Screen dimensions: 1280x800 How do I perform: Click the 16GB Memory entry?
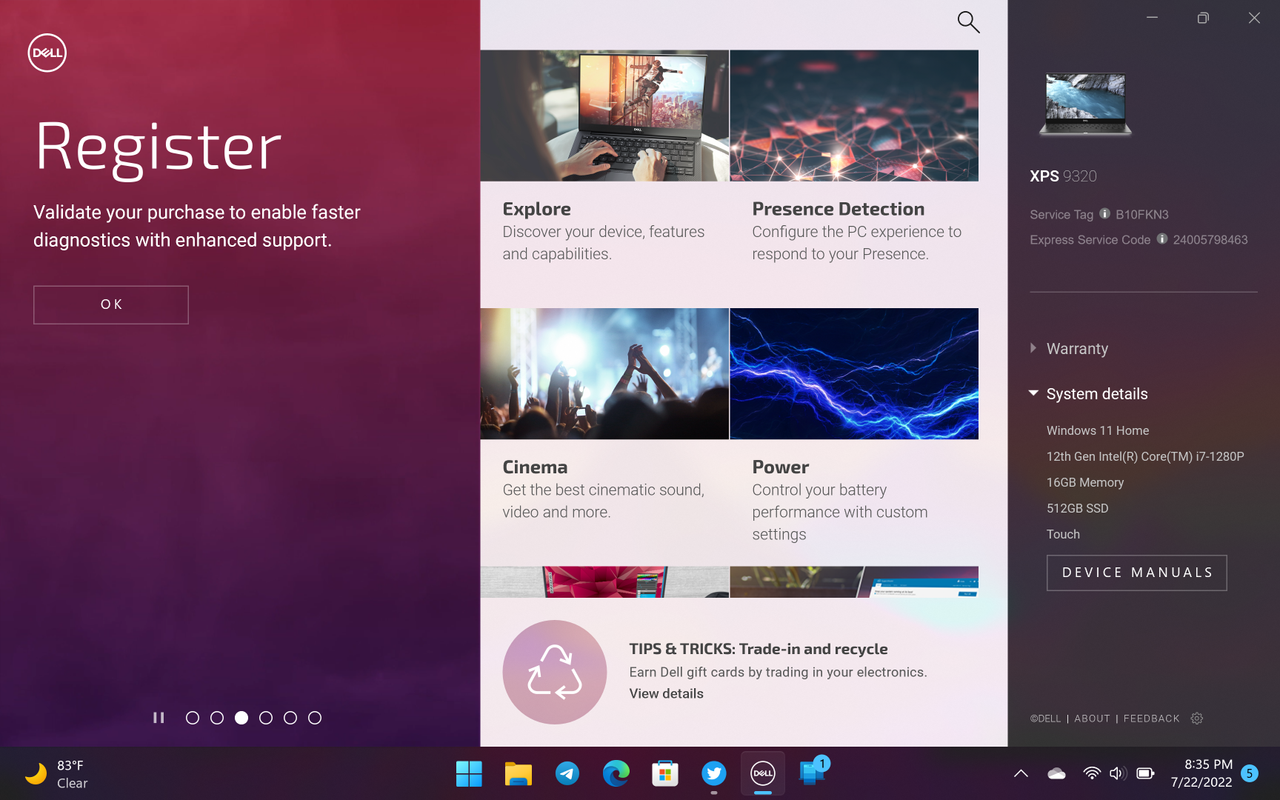[1085, 483]
